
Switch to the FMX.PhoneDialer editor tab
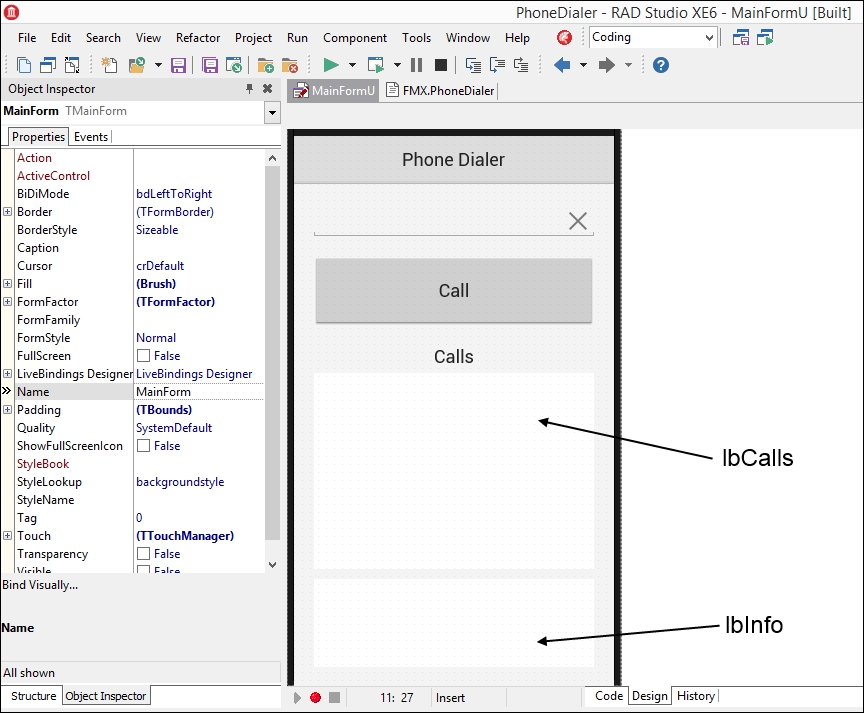[x=441, y=90]
